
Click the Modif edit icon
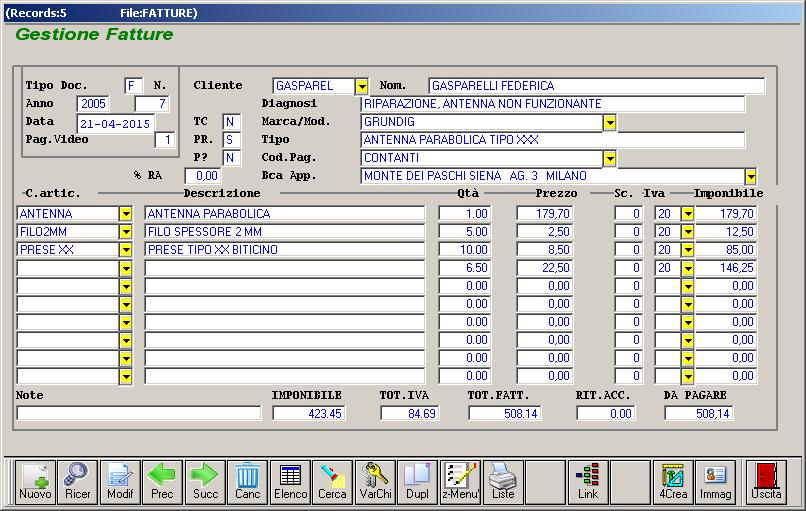click(120, 481)
